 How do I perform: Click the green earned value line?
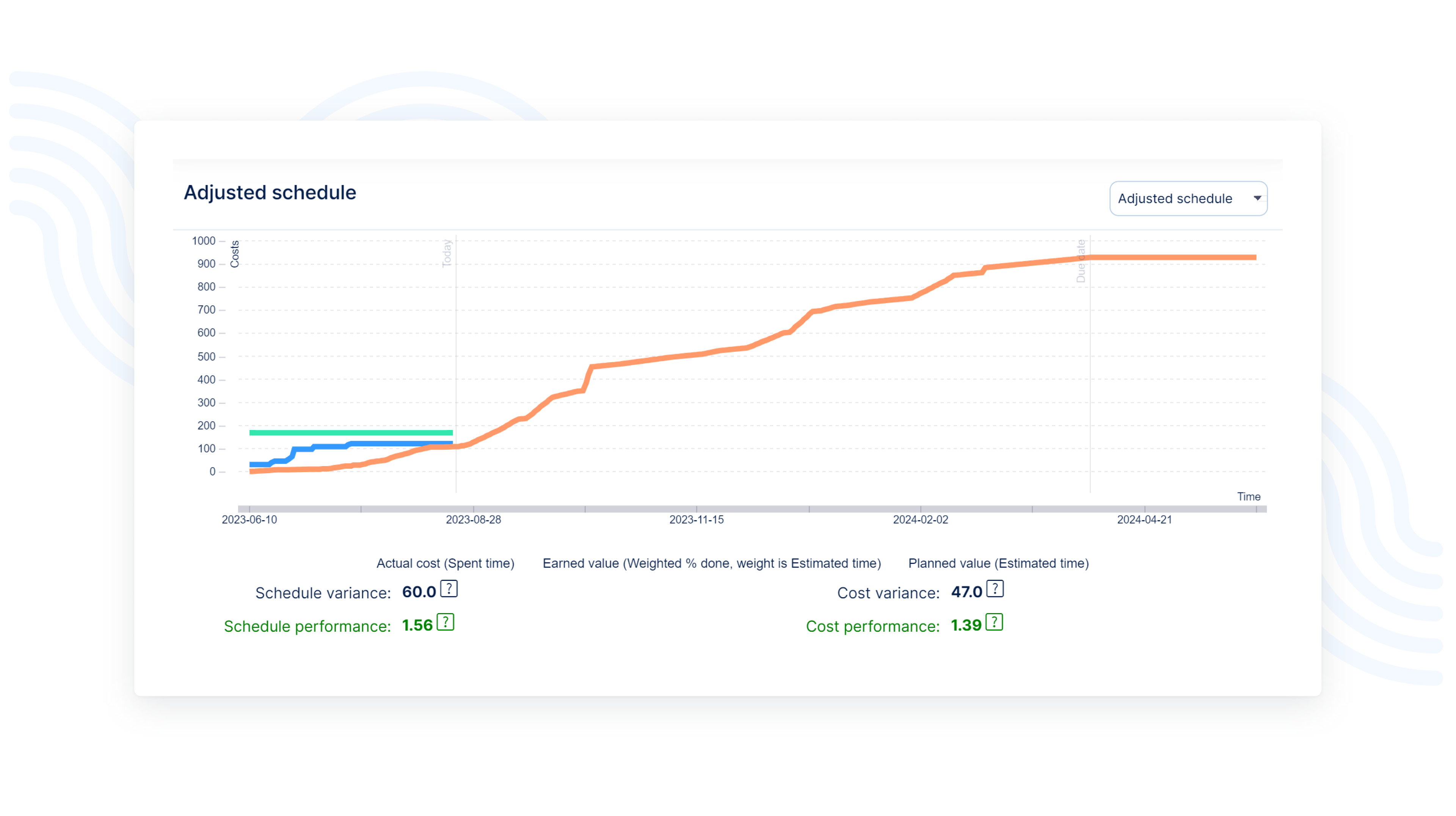(350, 433)
